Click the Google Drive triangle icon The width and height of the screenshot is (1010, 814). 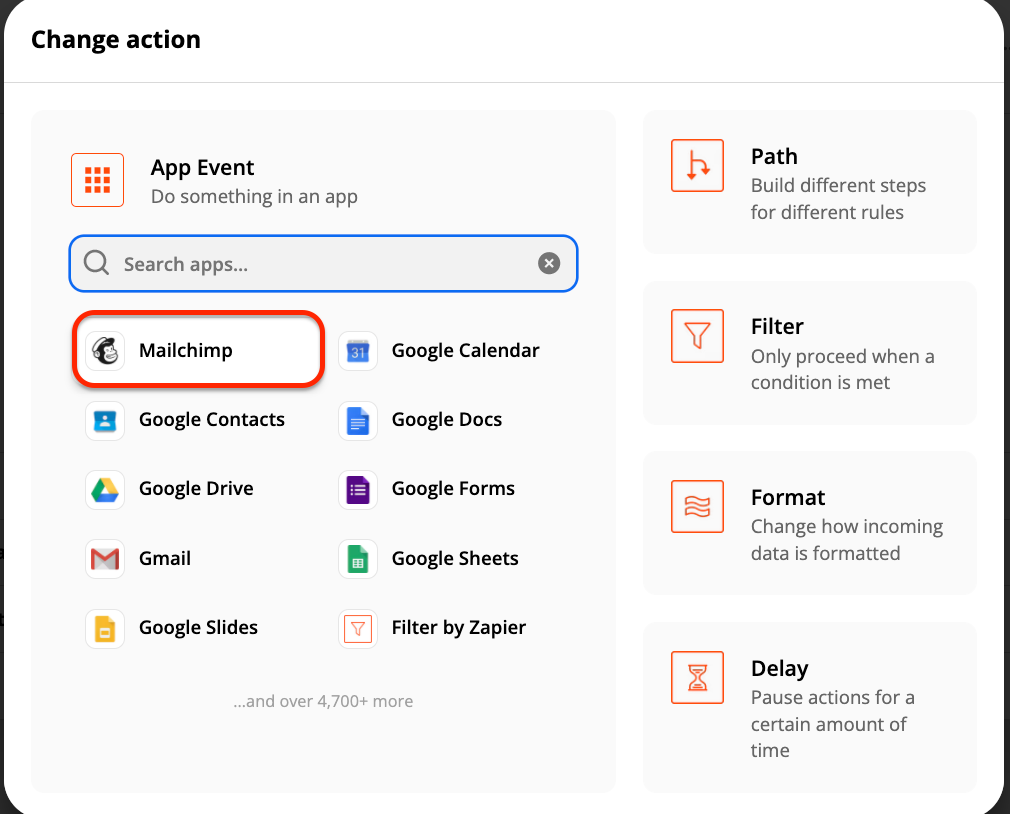coord(105,489)
